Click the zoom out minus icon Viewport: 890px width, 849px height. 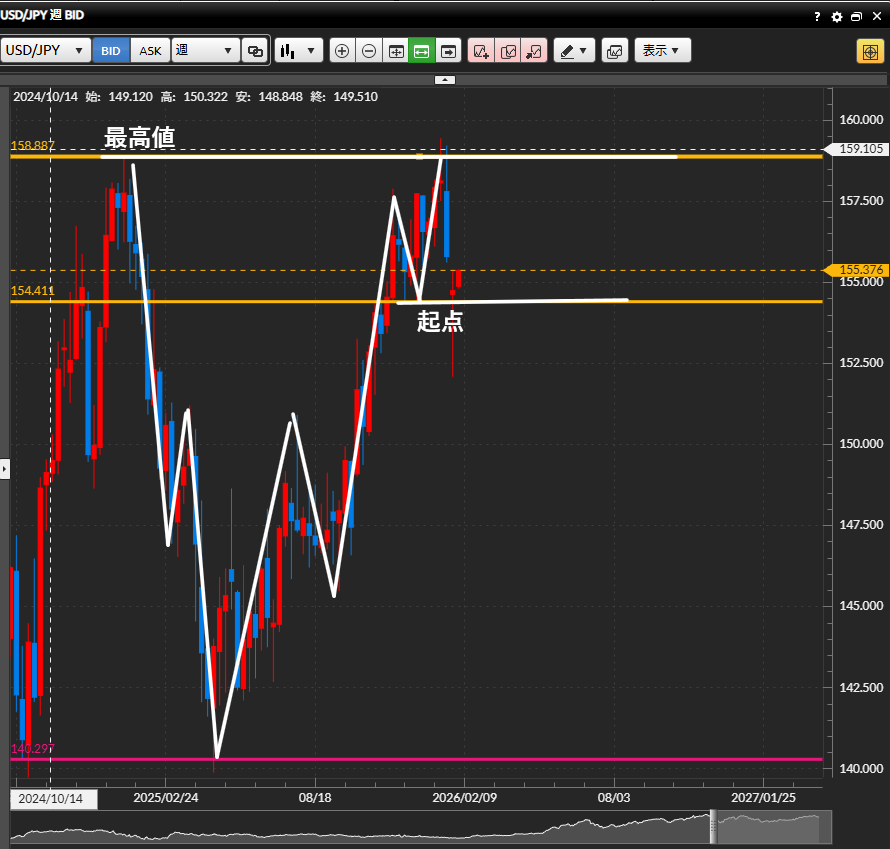click(x=369, y=51)
